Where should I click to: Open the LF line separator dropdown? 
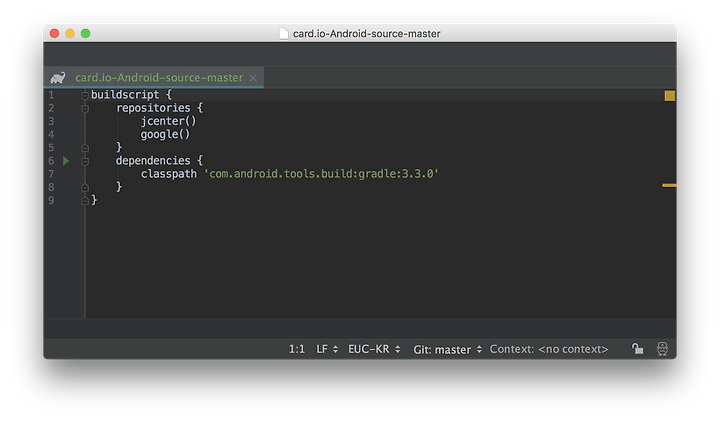coord(327,349)
